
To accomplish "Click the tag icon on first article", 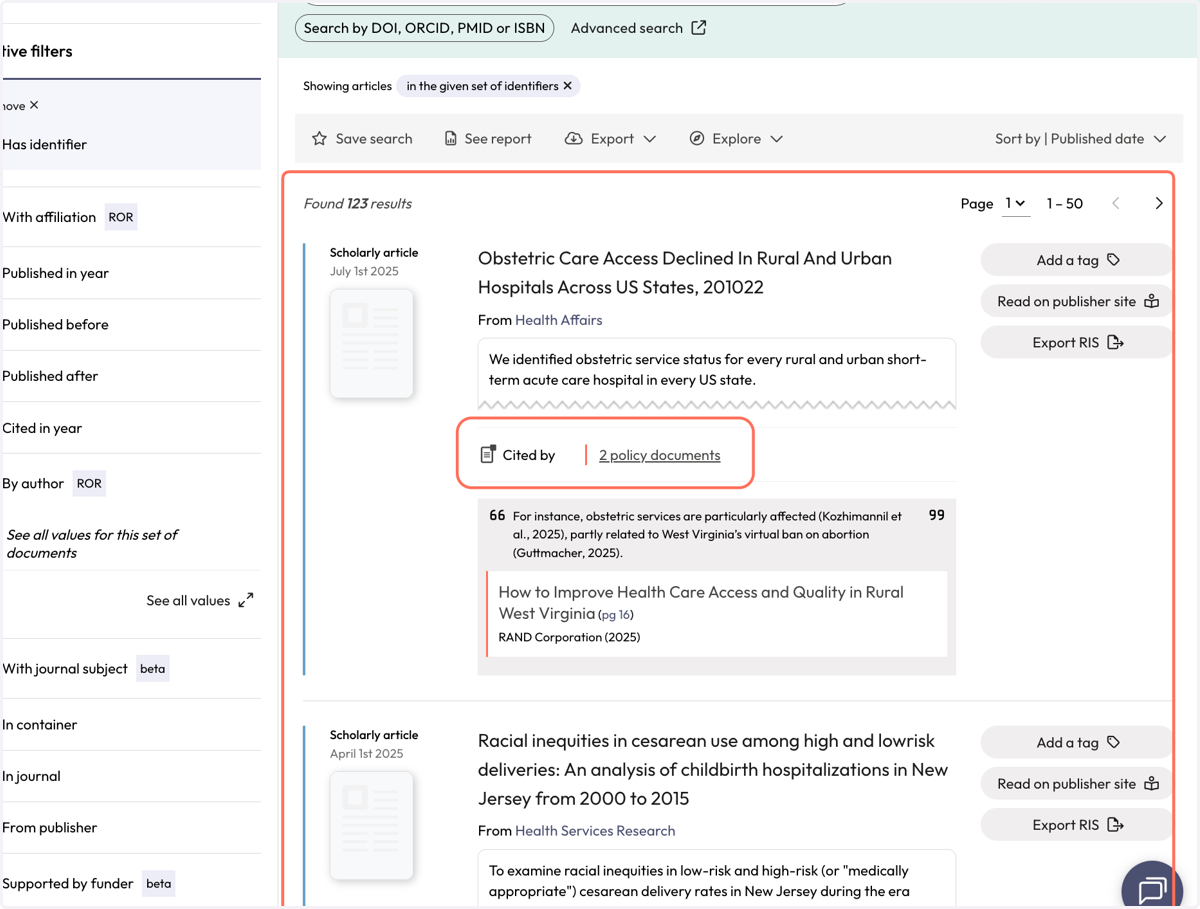I will coord(1113,260).
